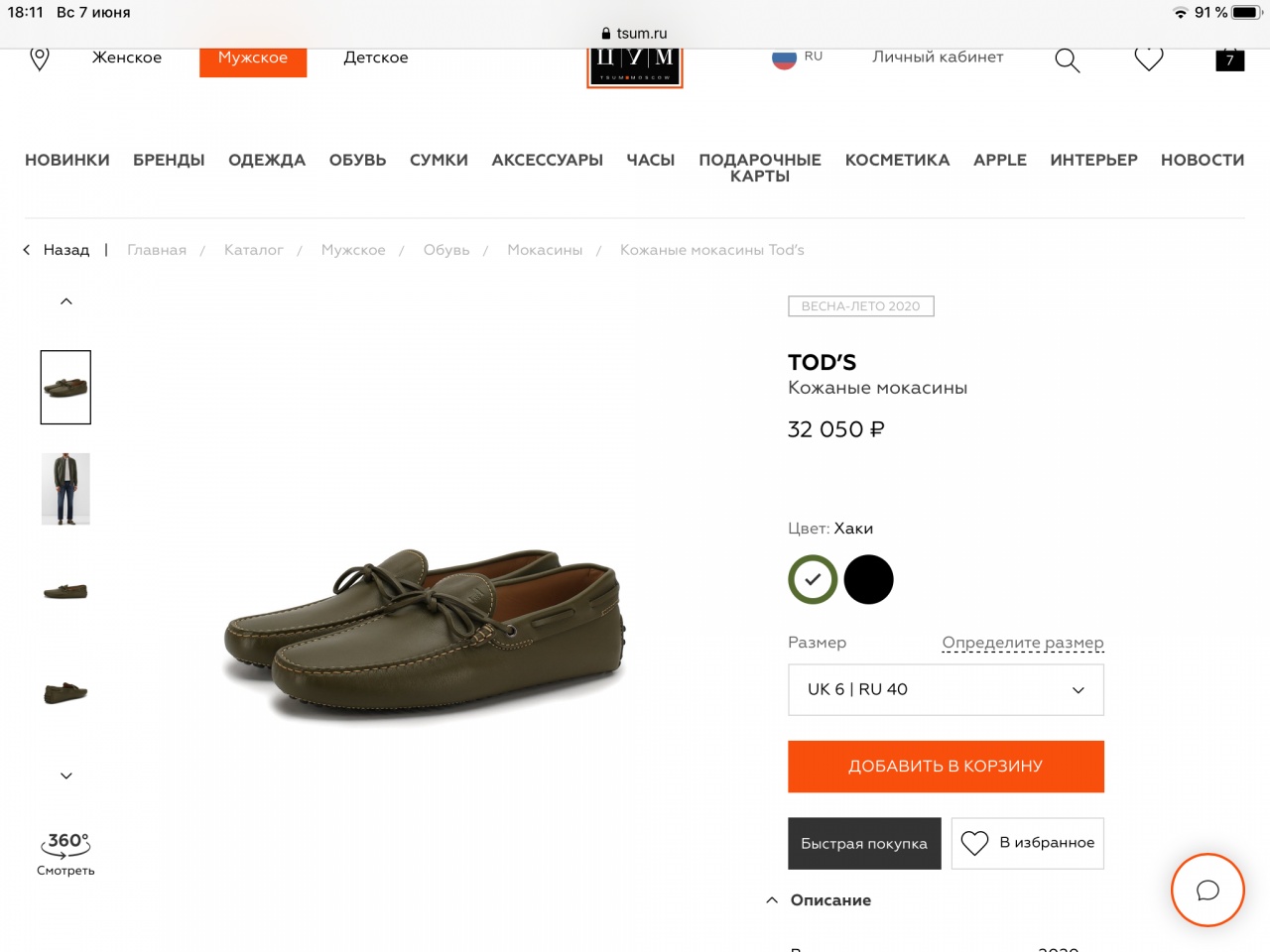Screen dimensions: 1270x952
Task: Open the search magnifier icon
Action: pos(1067,60)
